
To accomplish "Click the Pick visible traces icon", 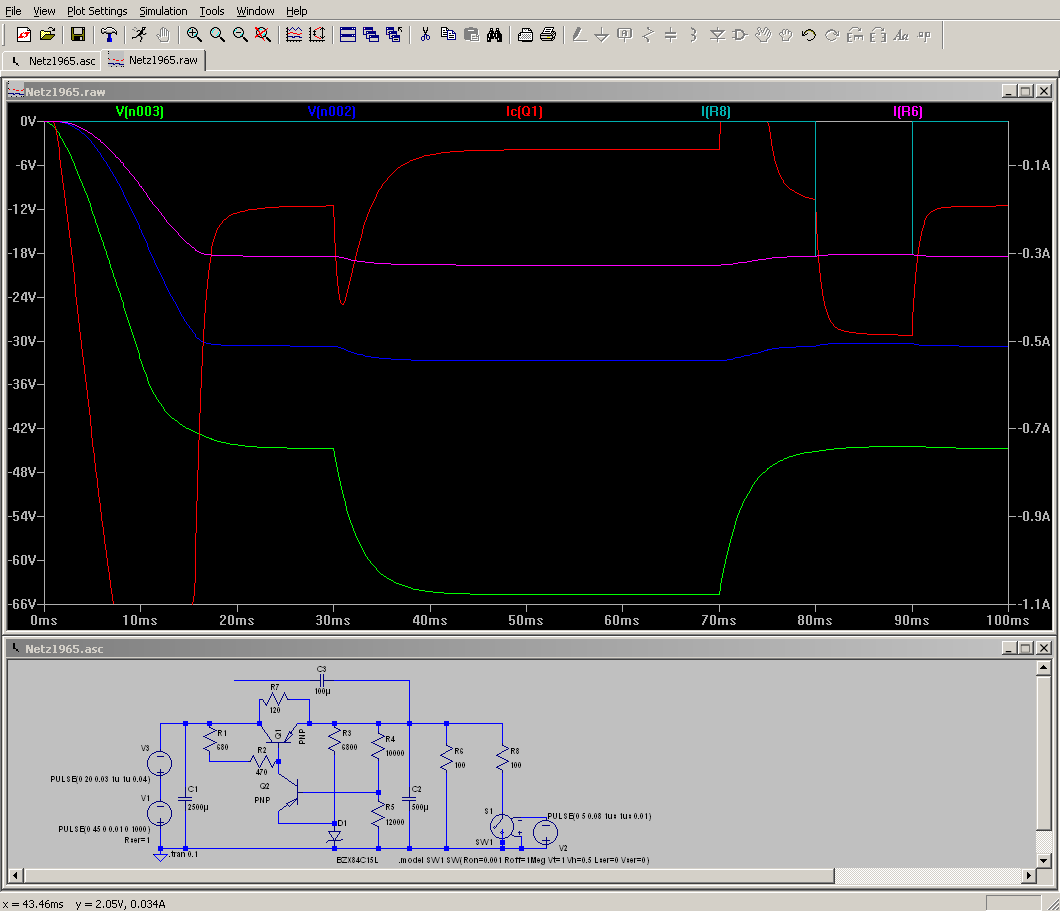I will pyautogui.click(x=317, y=34).
